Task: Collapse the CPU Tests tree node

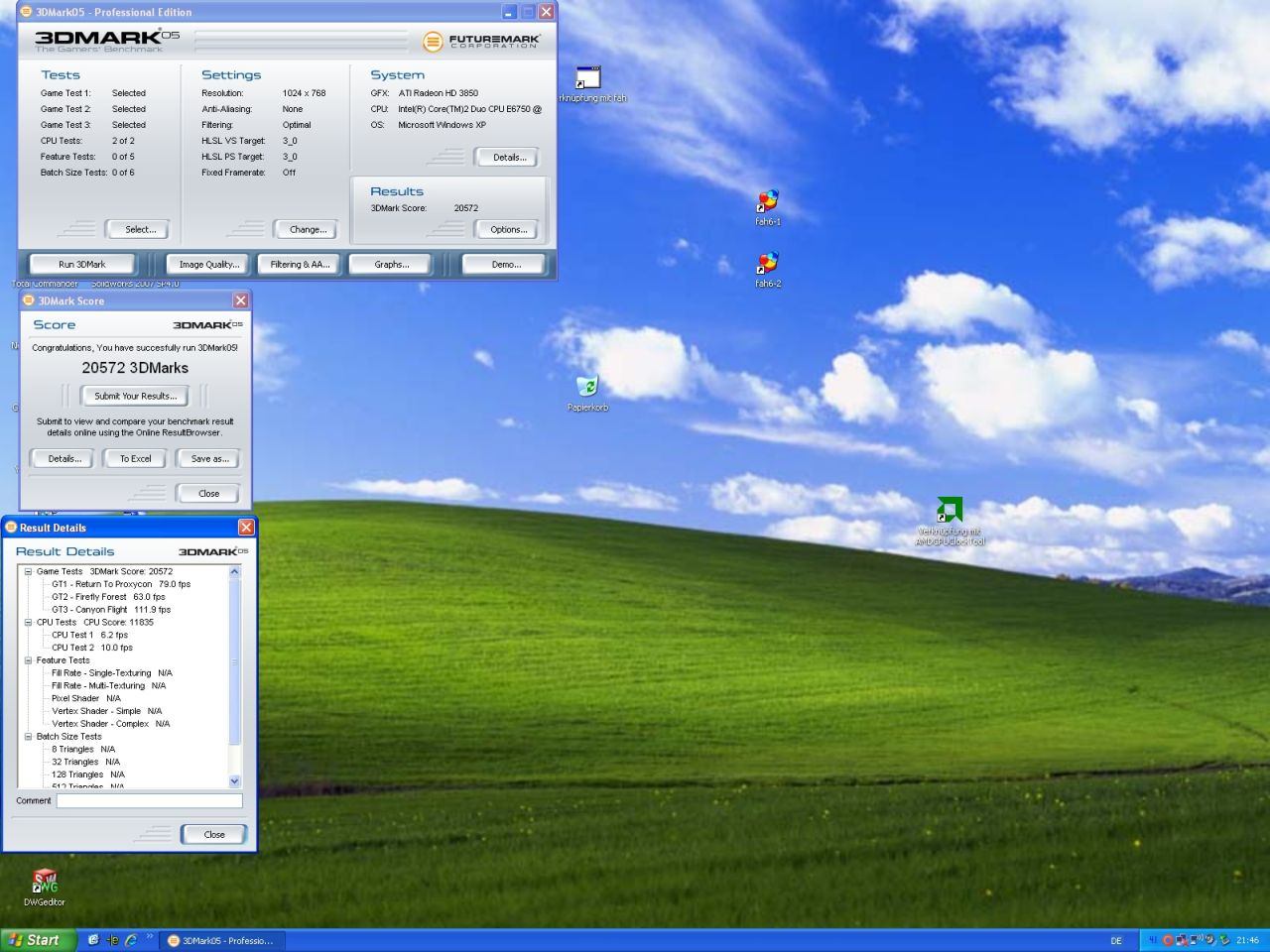Action: pyautogui.click(x=28, y=623)
